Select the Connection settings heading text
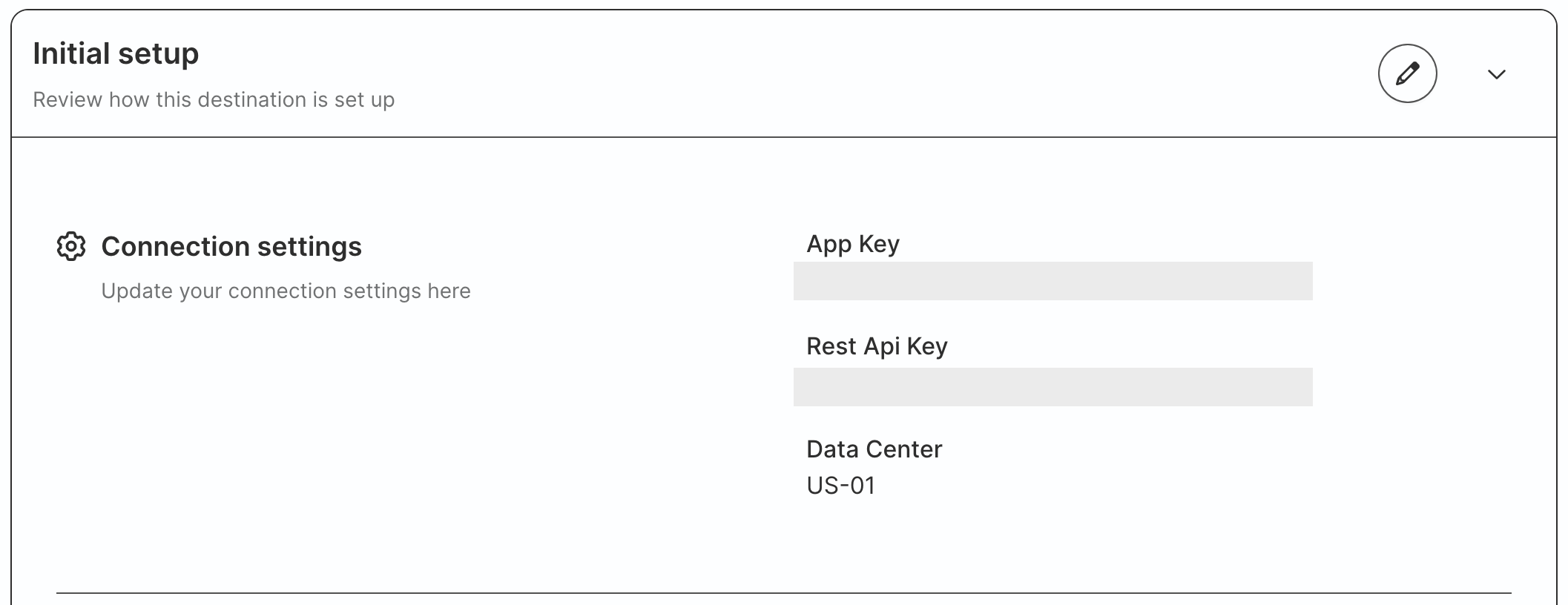 click(231, 246)
